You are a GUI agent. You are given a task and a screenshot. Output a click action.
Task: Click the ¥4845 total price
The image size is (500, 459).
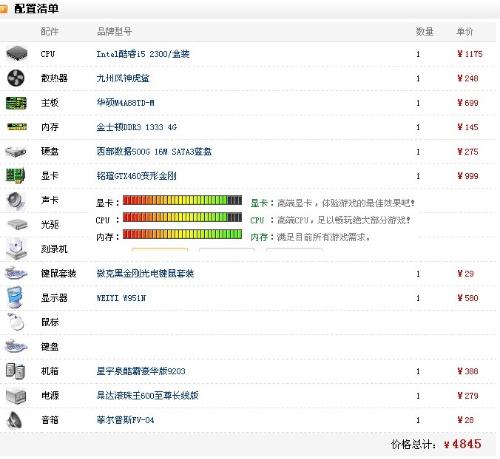click(x=463, y=444)
